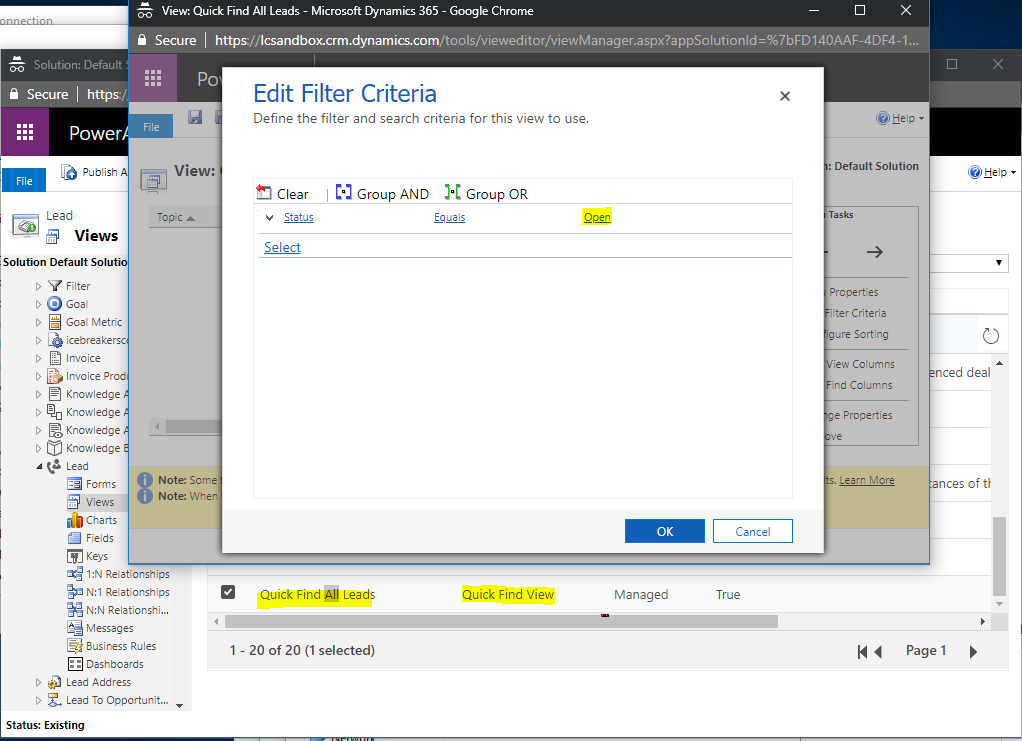The height and width of the screenshot is (741, 1022).
Task: Click the address bar of the view editor window
Action: coord(566,40)
